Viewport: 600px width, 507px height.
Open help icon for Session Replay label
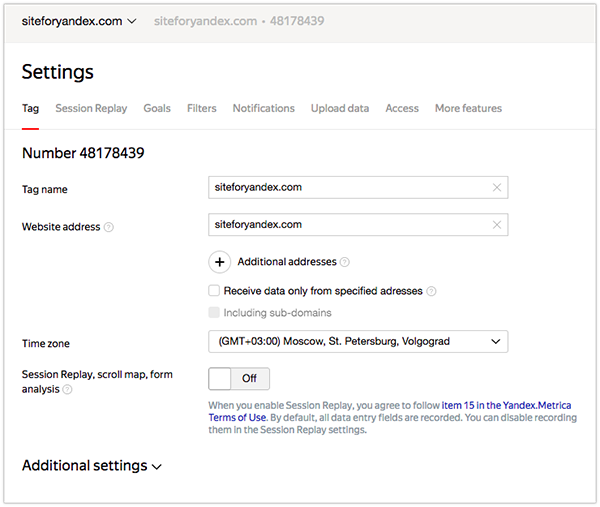(67, 389)
